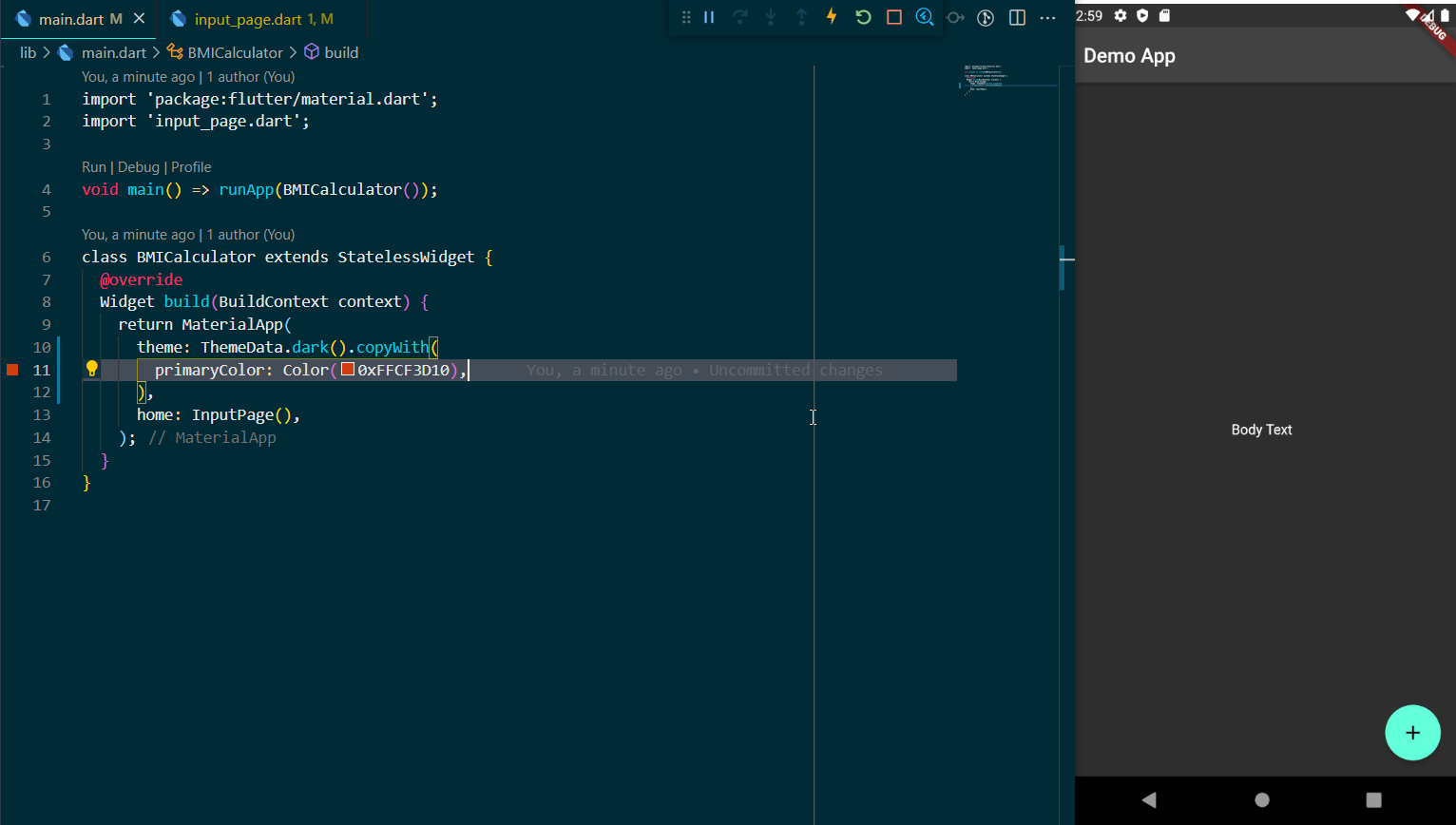This screenshot has width=1456, height=825.
Task: Show quick fixes via lightbulb icon
Action: point(92,369)
